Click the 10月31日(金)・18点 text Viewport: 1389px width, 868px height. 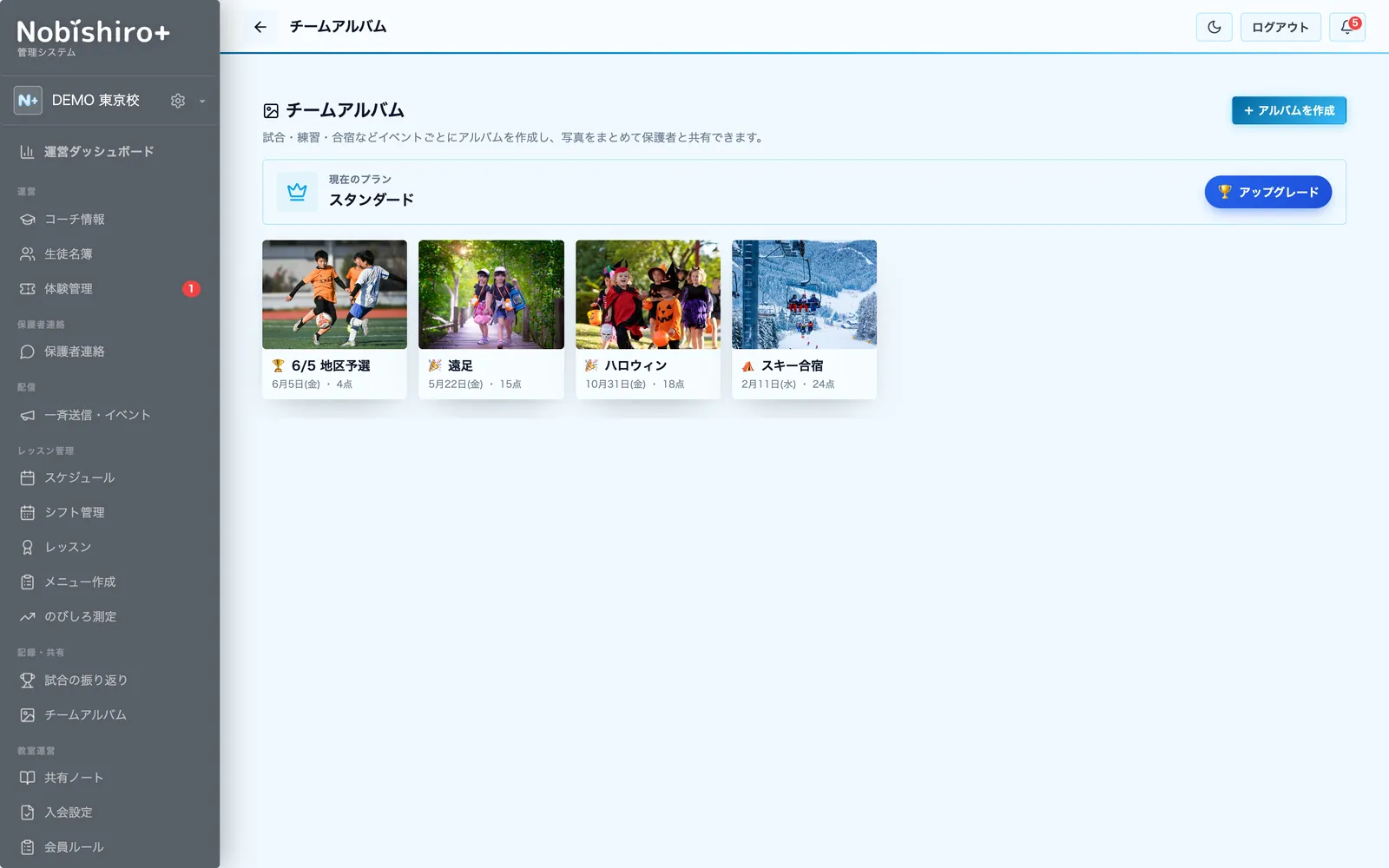635,385
